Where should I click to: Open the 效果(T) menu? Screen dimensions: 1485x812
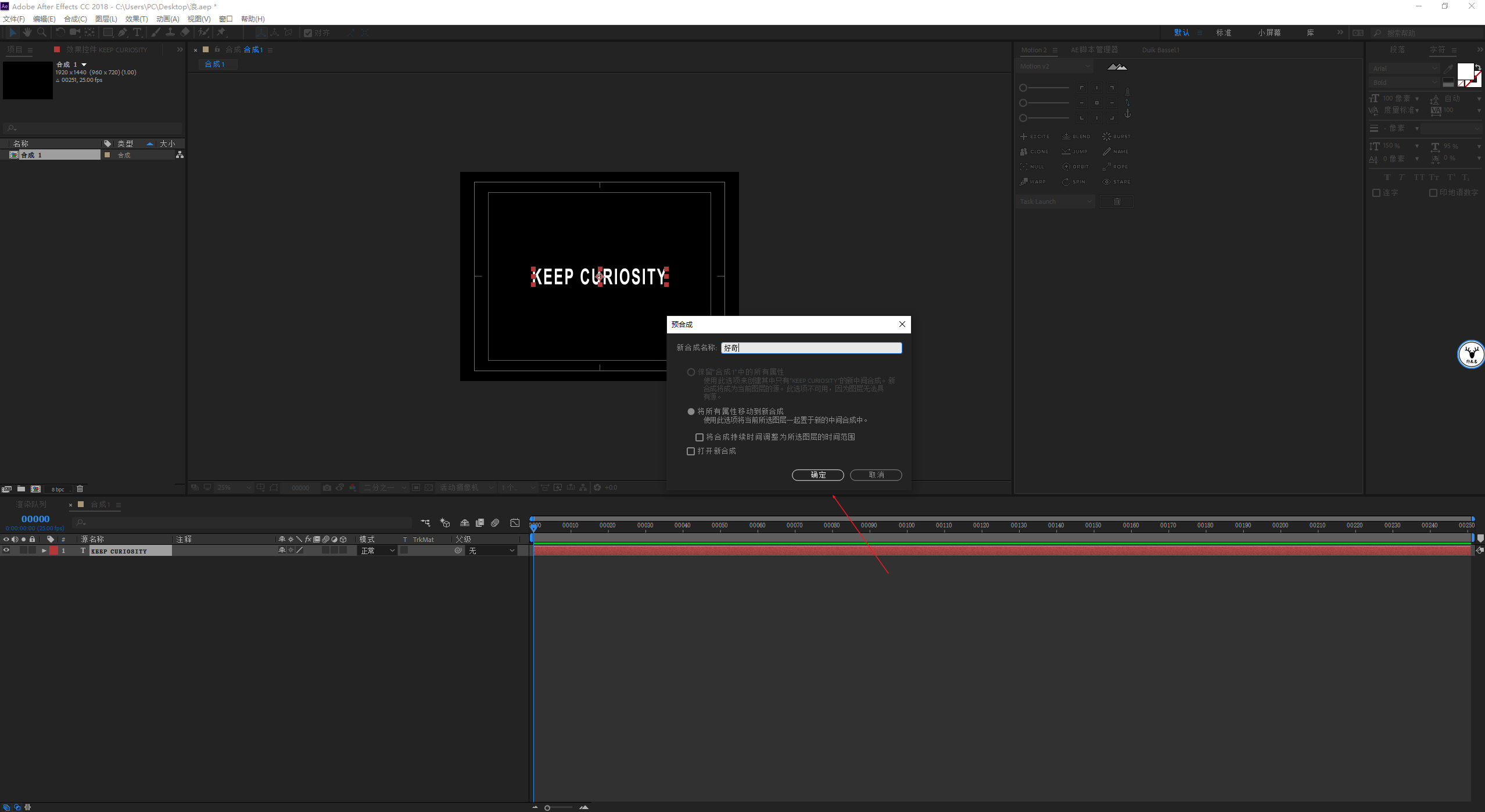[x=137, y=19]
